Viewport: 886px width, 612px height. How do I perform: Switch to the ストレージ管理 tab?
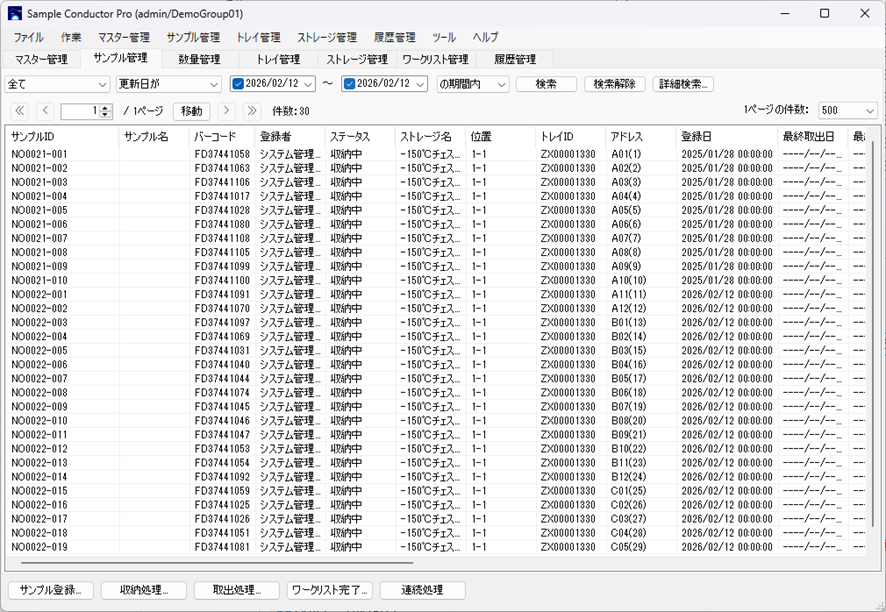pyautogui.click(x=357, y=60)
